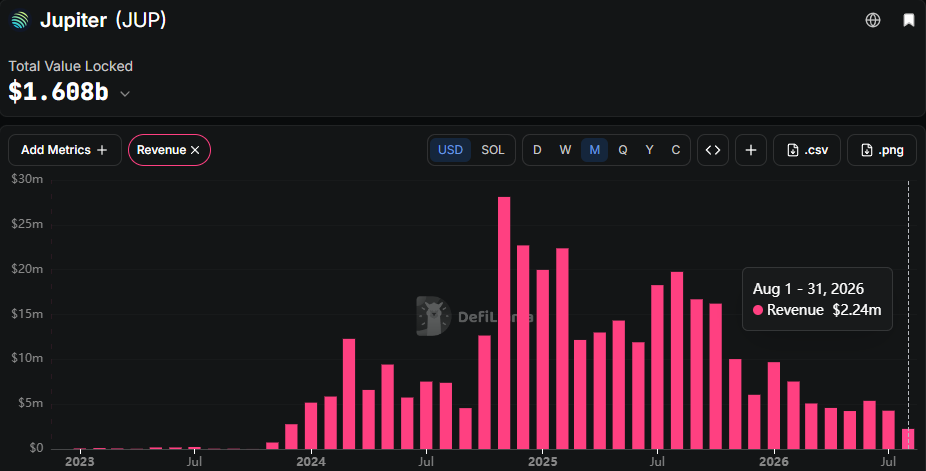Download chart image as .png

[882, 150]
